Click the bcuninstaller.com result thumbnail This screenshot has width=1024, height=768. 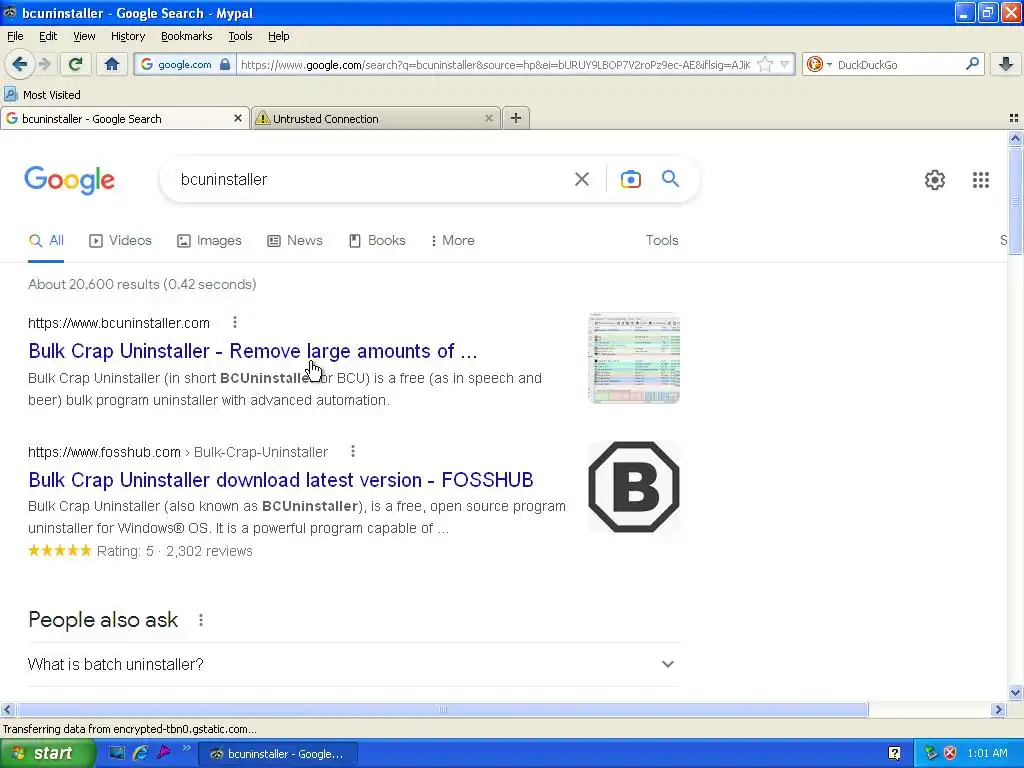tap(633, 358)
